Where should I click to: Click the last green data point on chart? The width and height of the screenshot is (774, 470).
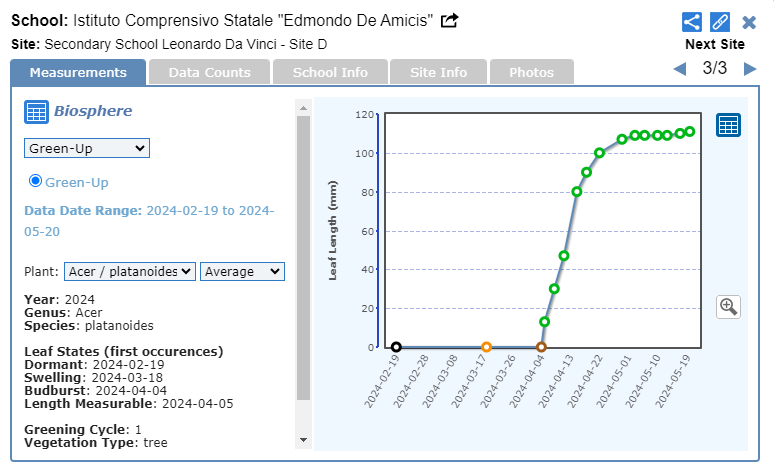point(690,132)
